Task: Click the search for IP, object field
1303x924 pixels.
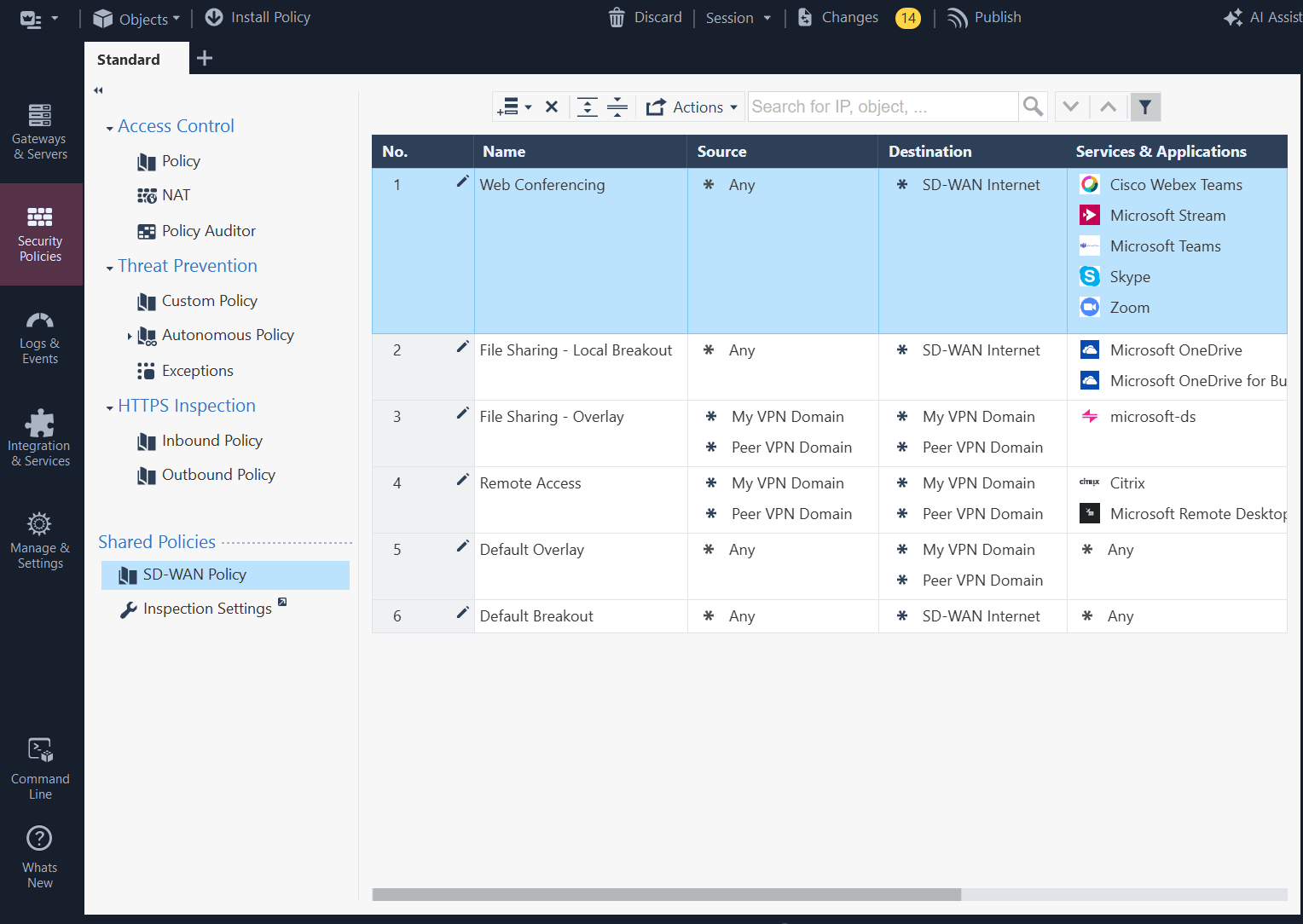Action: click(883, 107)
